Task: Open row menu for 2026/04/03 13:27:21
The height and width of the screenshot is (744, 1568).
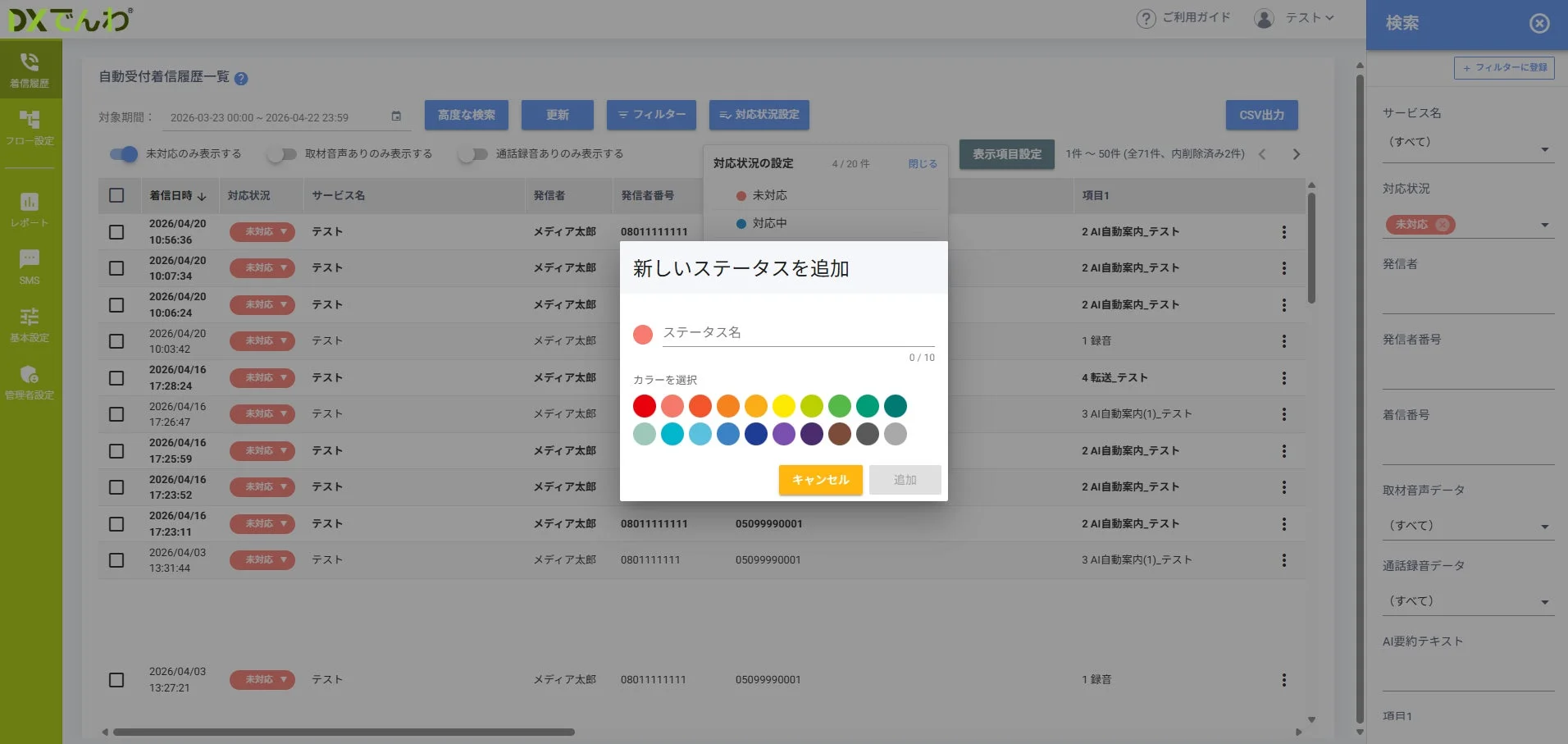Action: 1284,680
